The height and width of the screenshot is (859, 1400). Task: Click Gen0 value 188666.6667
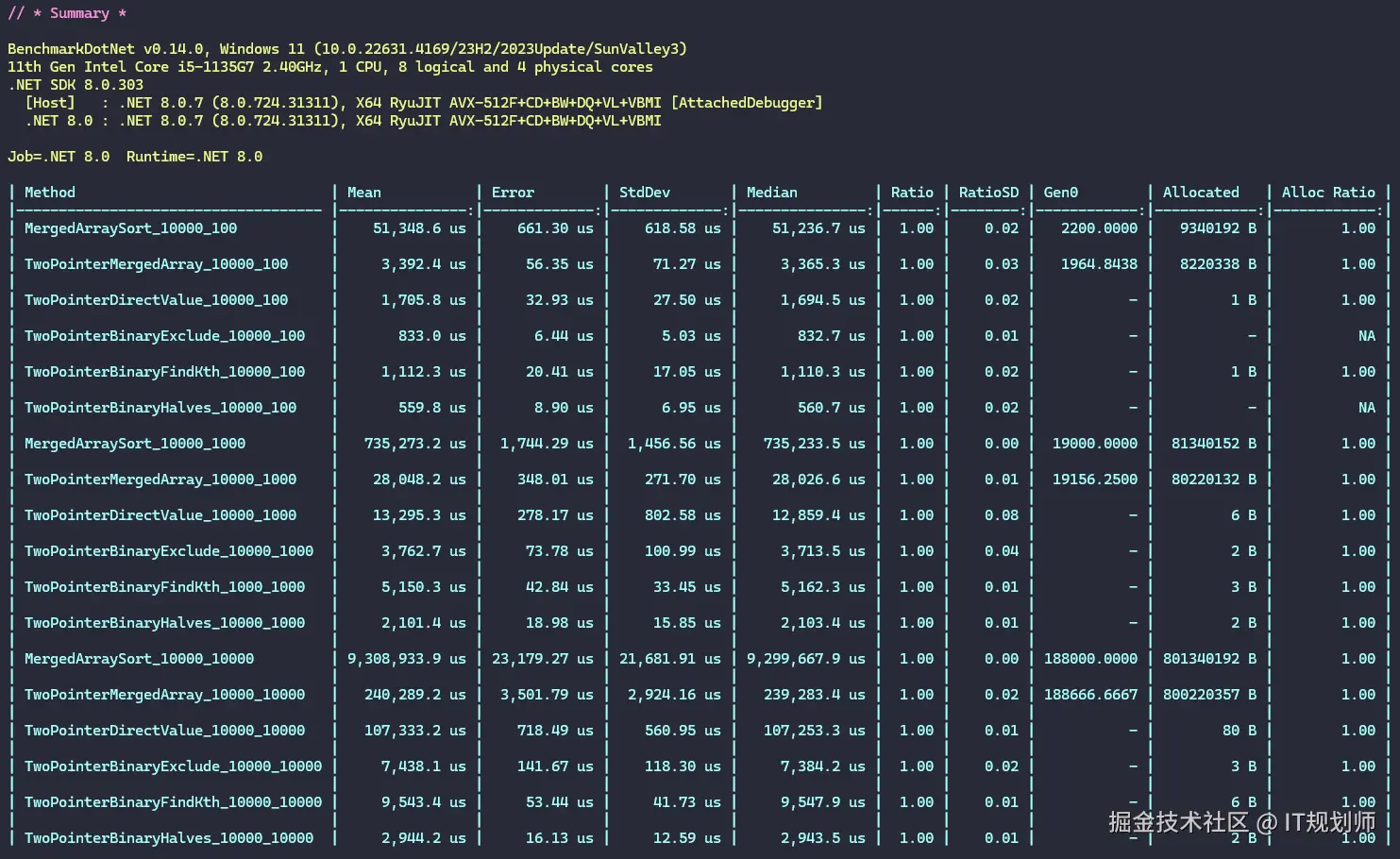pos(1091,695)
